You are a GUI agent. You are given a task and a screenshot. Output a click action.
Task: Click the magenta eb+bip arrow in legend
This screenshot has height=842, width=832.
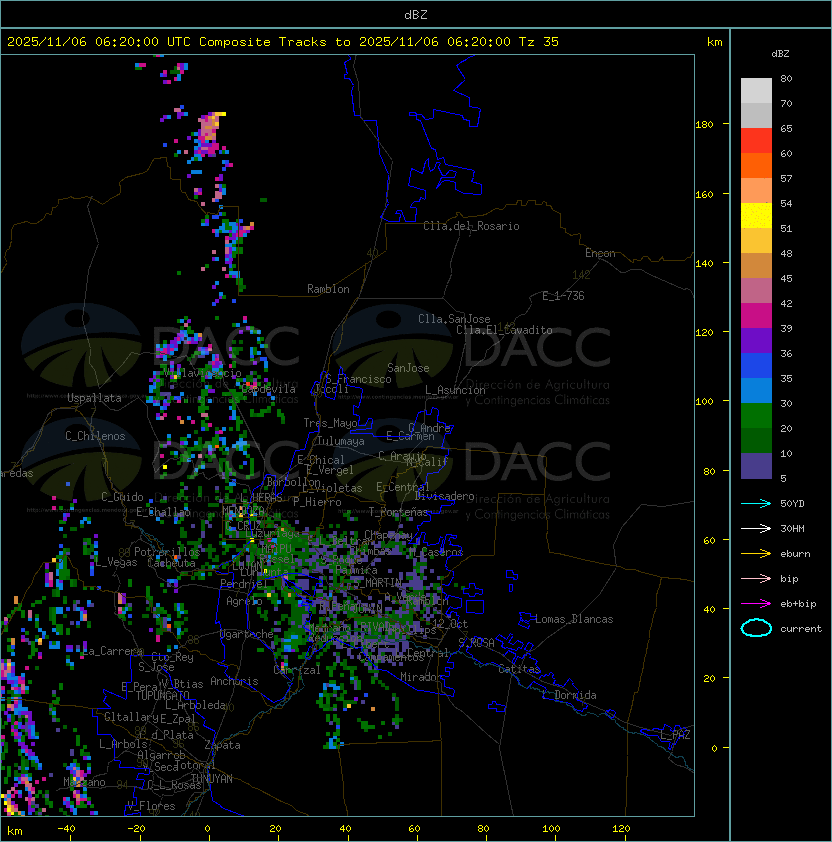coord(756,604)
